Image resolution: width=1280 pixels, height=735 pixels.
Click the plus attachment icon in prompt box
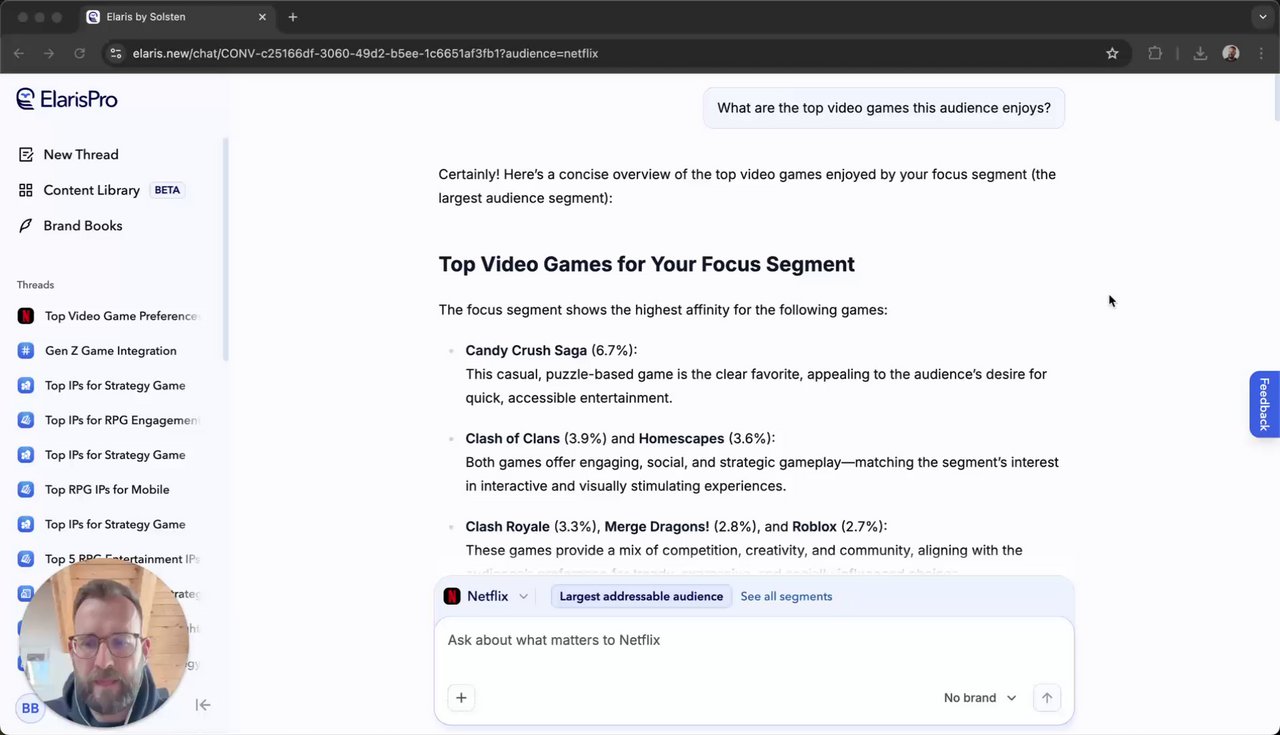click(461, 698)
